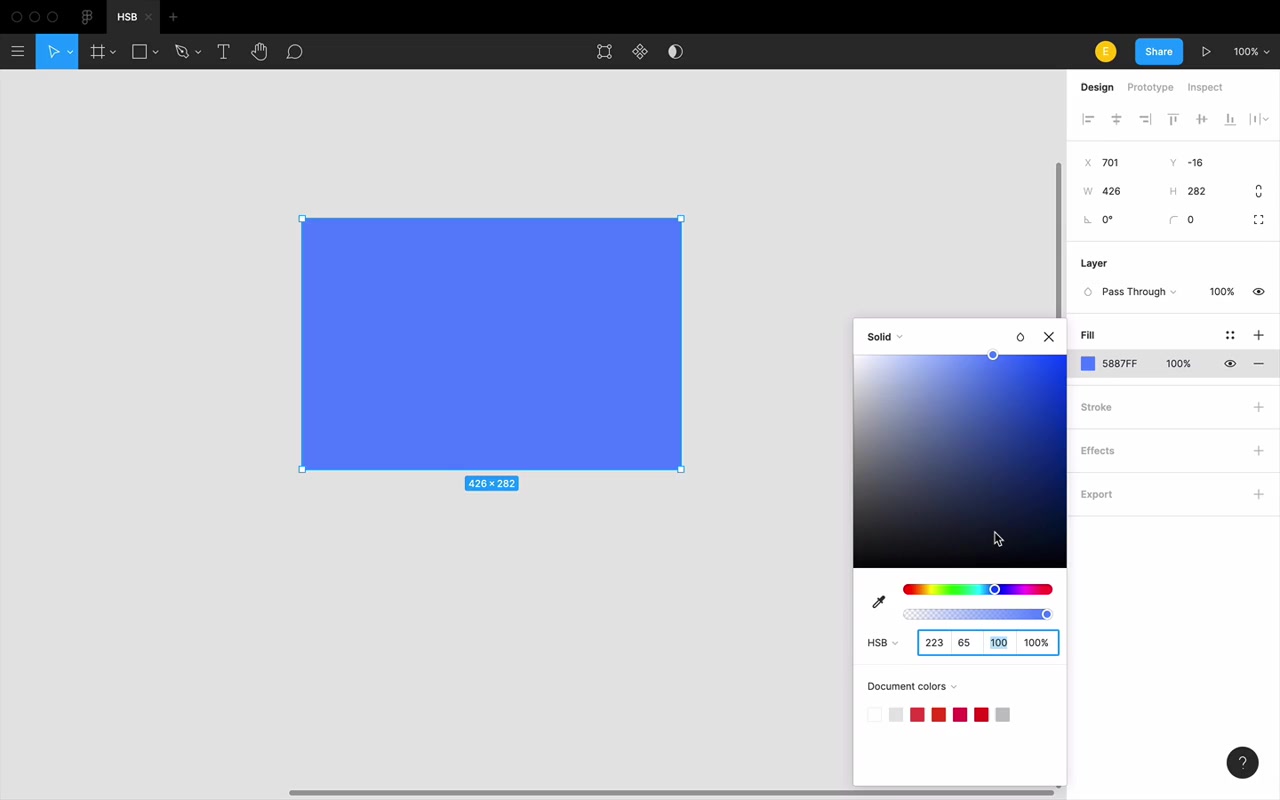Switch to the Design tab
This screenshot has width=1280, height=800.
coord(1097,87)
